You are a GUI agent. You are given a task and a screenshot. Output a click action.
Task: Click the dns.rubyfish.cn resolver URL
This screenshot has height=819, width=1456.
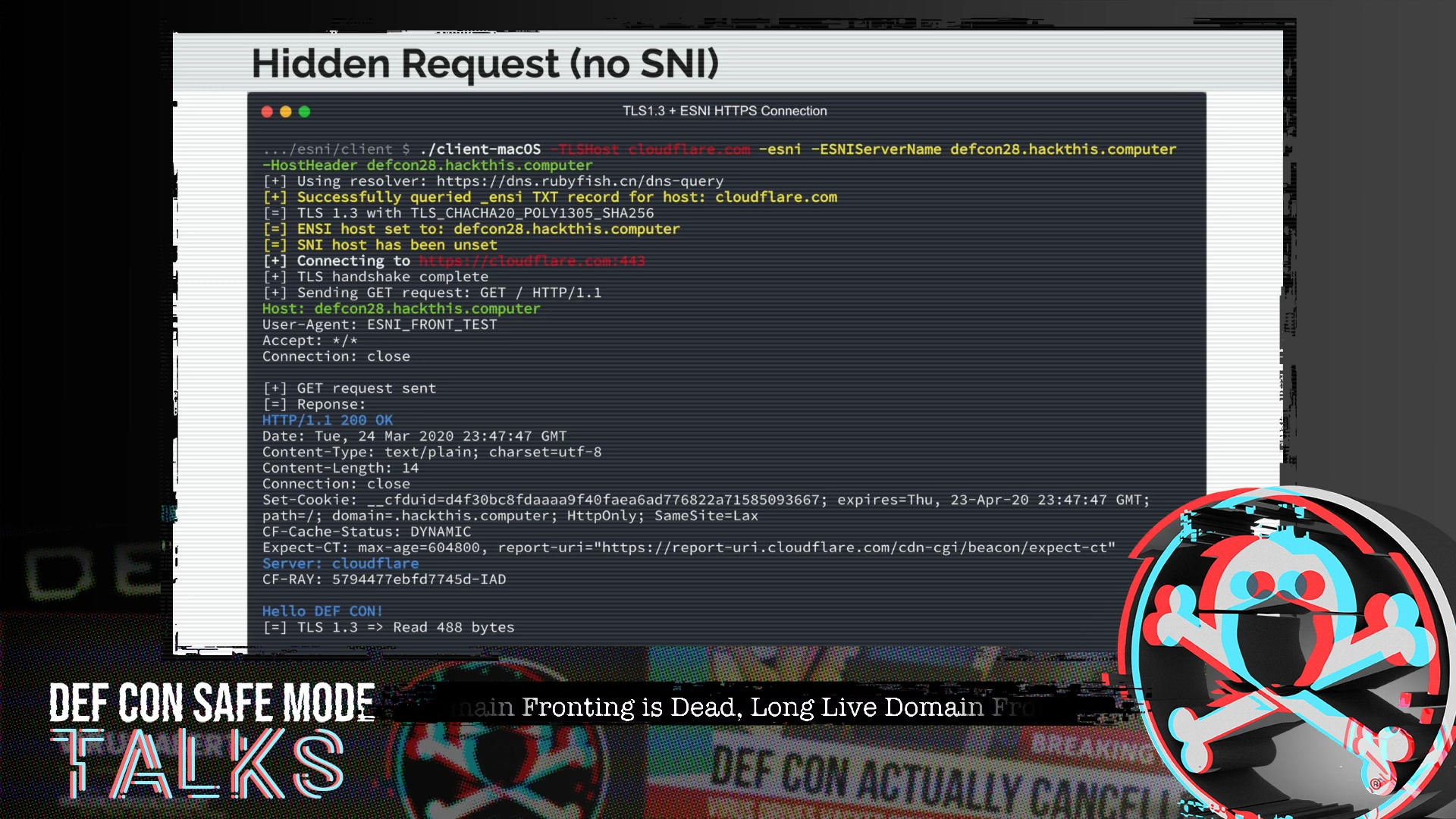[579, 181]
